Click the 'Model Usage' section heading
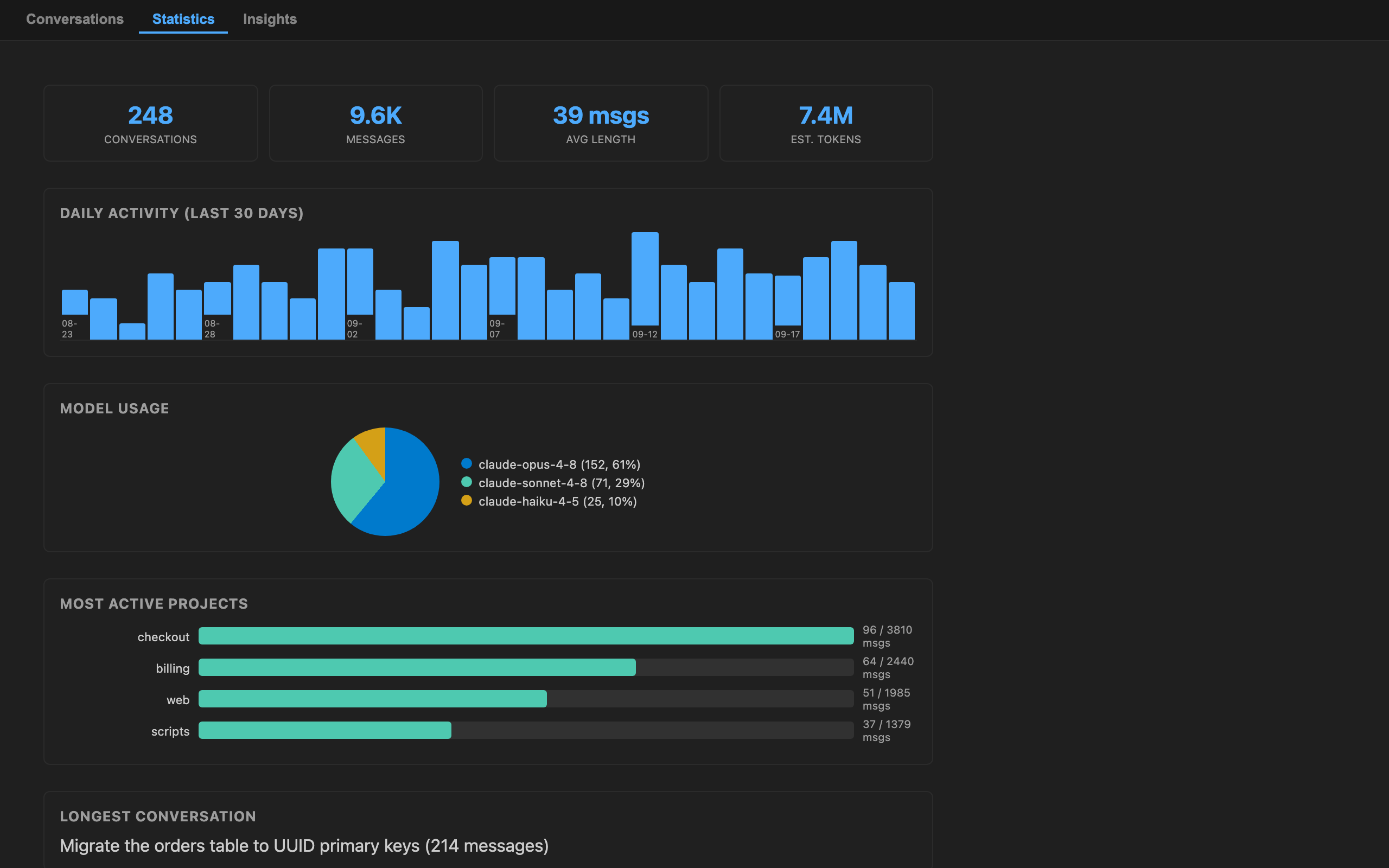Screen dimensions: 1389x868 114,408
